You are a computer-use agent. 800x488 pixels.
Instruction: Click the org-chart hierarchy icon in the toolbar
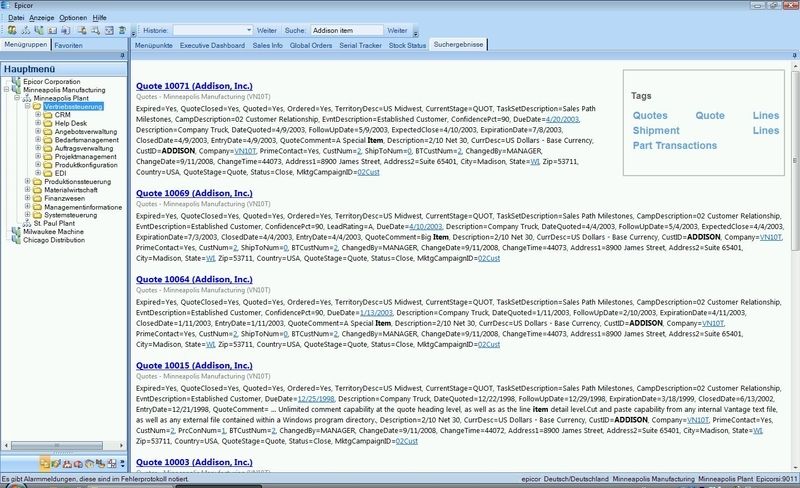pos(26,31)
